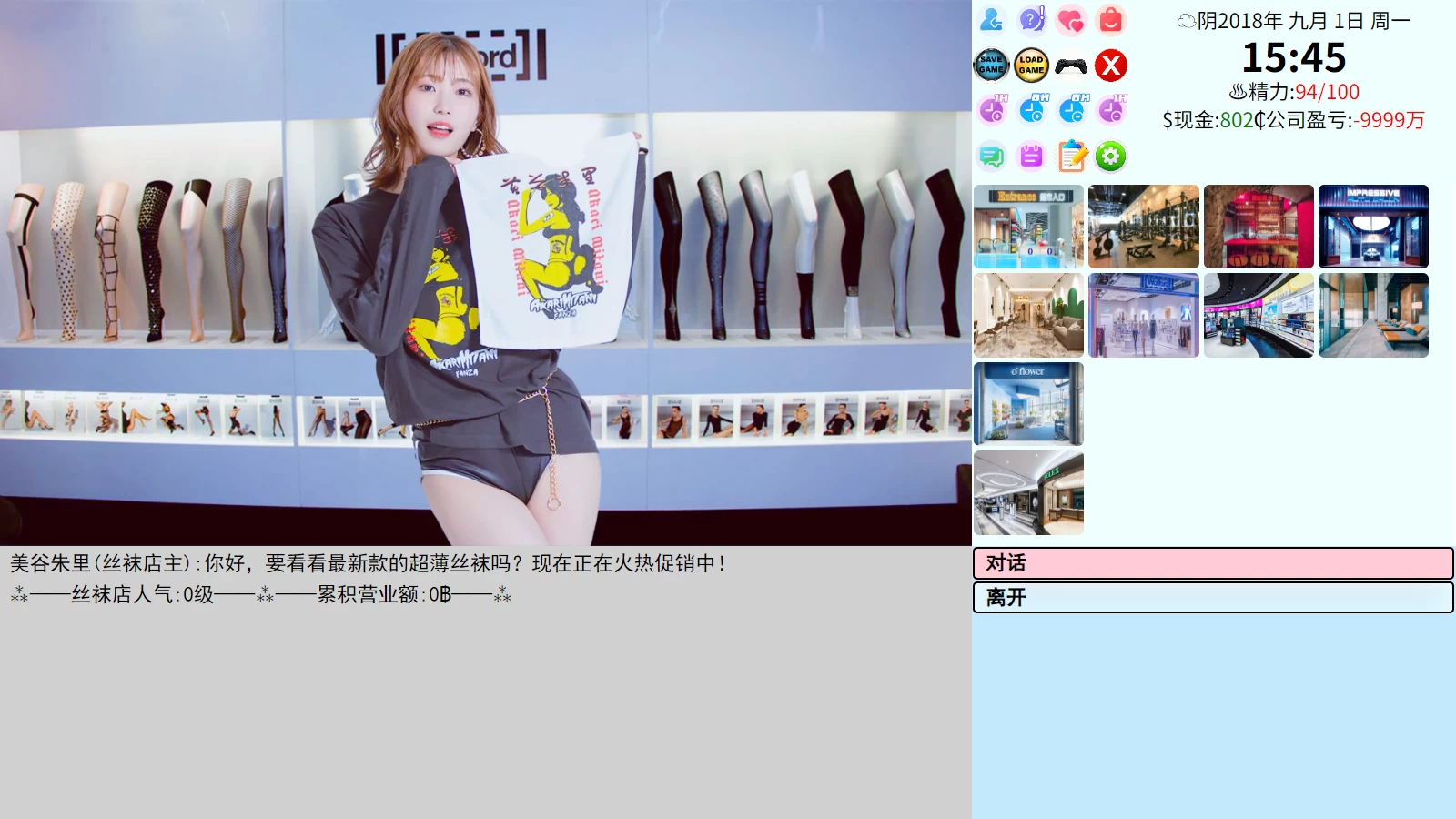1456x819 pixels.
Task: Go to the gym location thumbnail
Action: click(1143, 227)
